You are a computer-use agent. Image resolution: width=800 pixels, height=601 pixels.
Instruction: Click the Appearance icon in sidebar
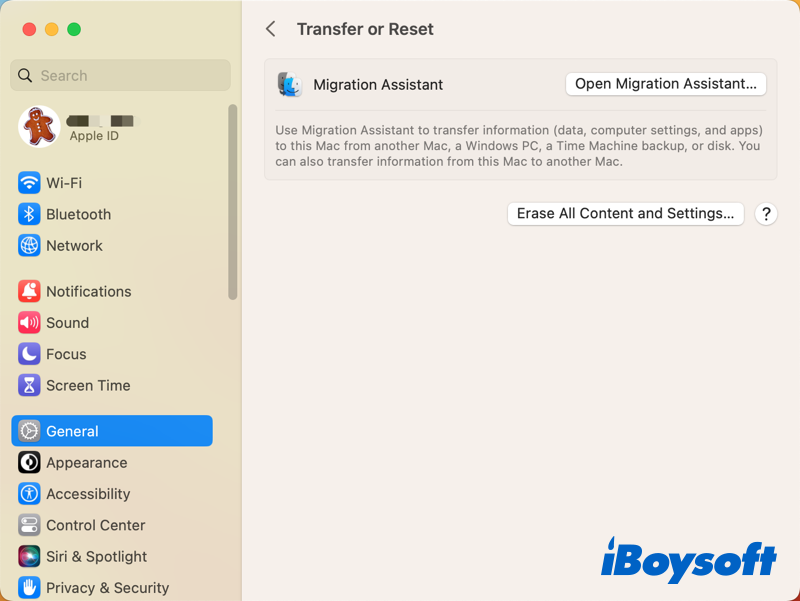coord(29,462)
